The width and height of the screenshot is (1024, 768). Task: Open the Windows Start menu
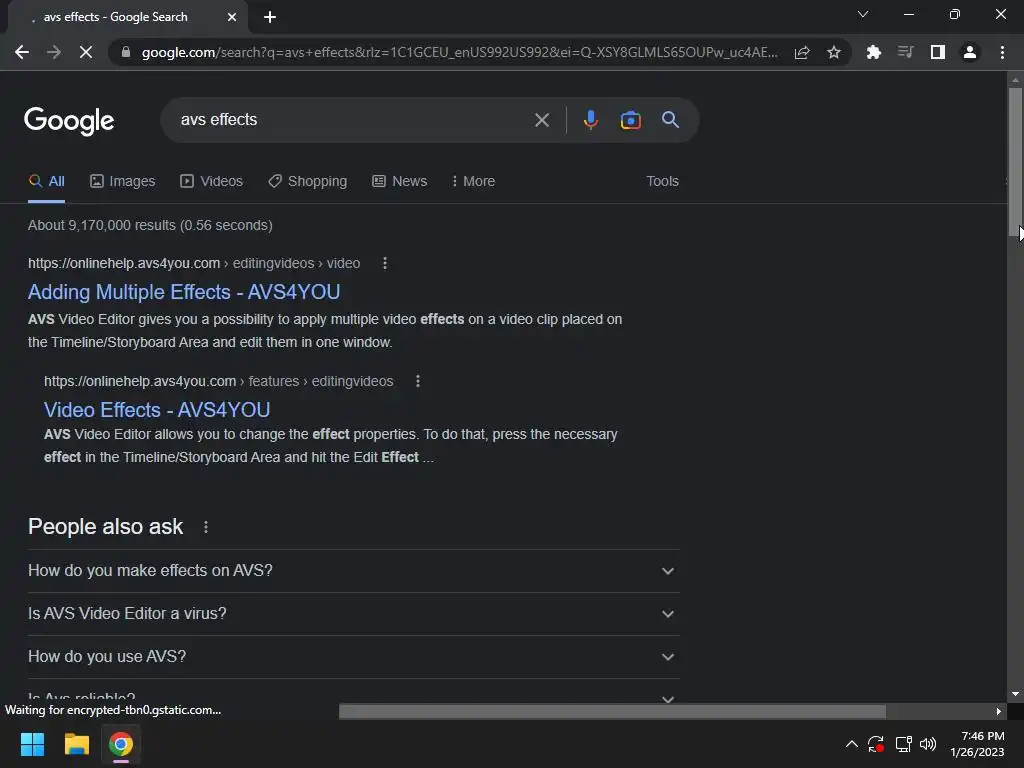[x=32, y=744]
